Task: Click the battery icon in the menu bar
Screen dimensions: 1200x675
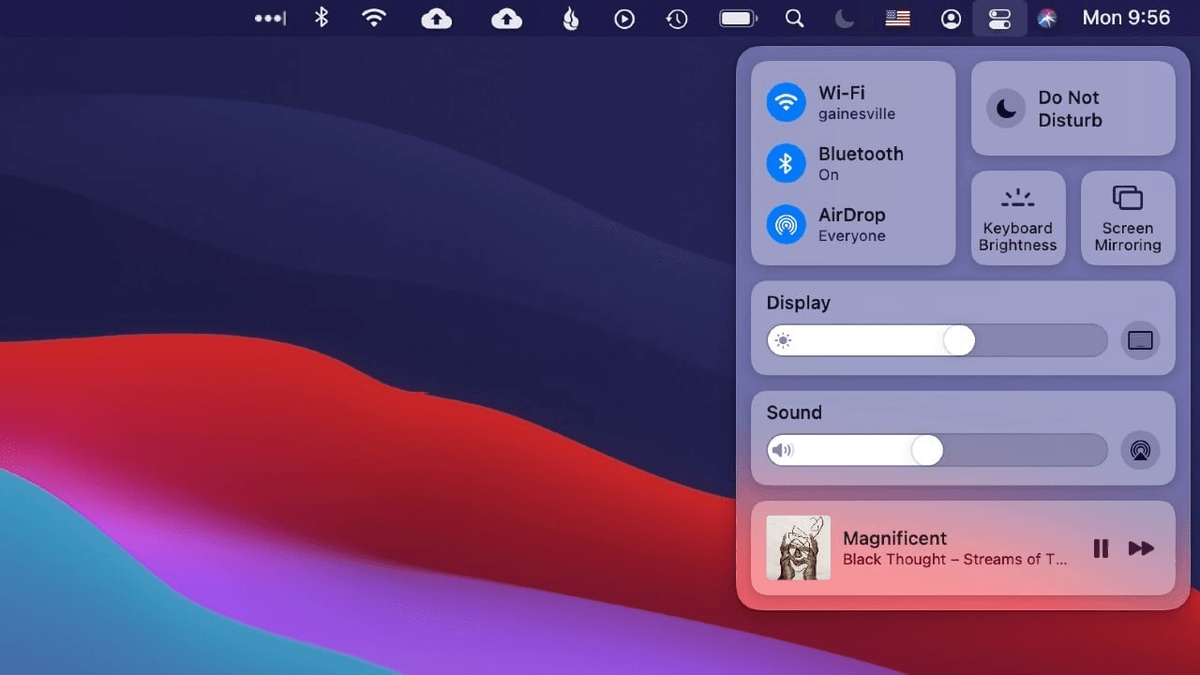Action: (x=737, y=17)
